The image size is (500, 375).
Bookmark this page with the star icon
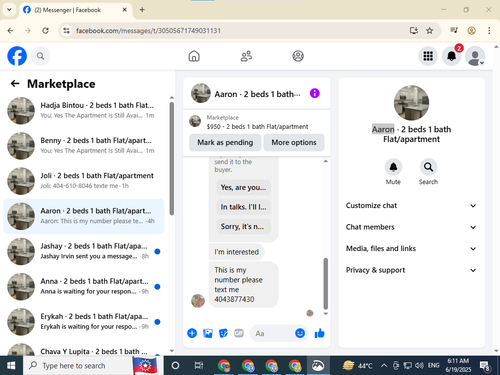click(430, 31)
